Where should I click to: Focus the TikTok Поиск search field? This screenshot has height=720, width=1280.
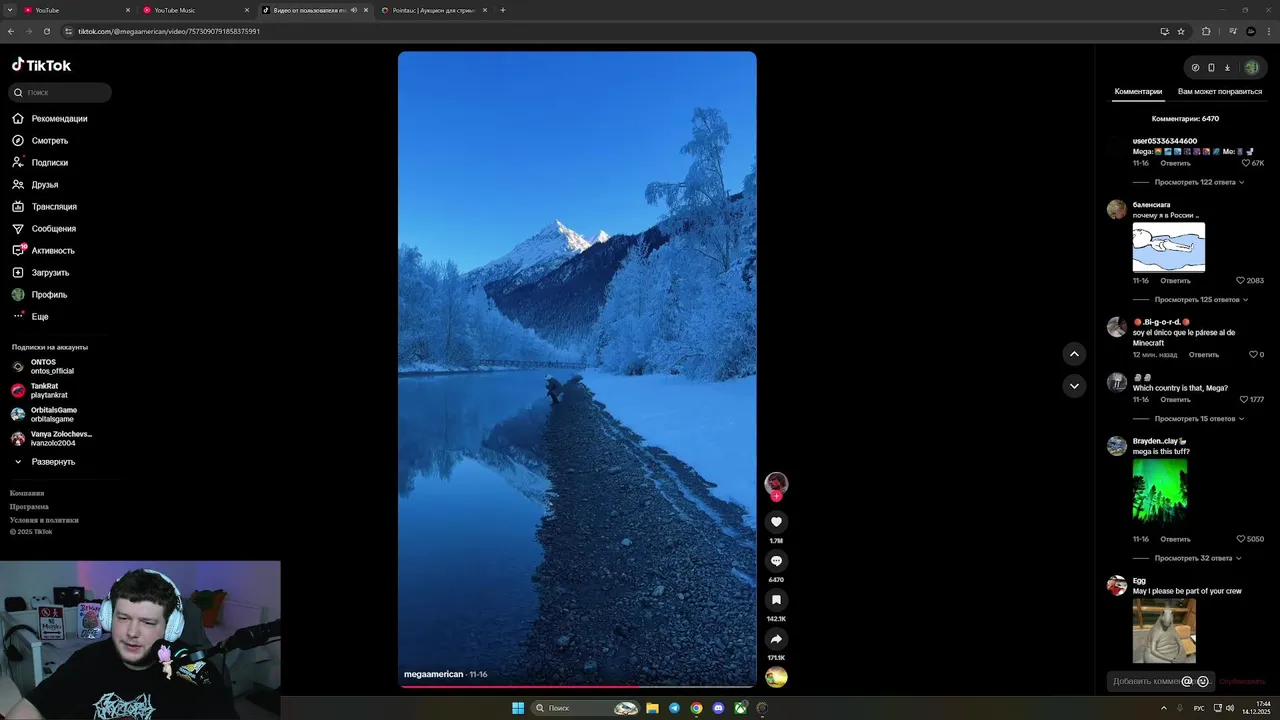pos(60,92)
